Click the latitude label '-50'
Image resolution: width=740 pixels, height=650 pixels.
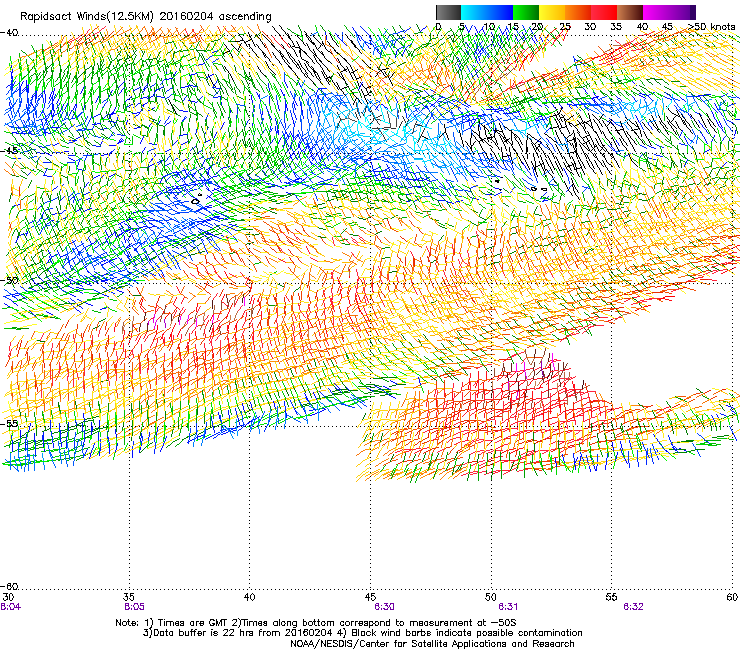(9, 280)
